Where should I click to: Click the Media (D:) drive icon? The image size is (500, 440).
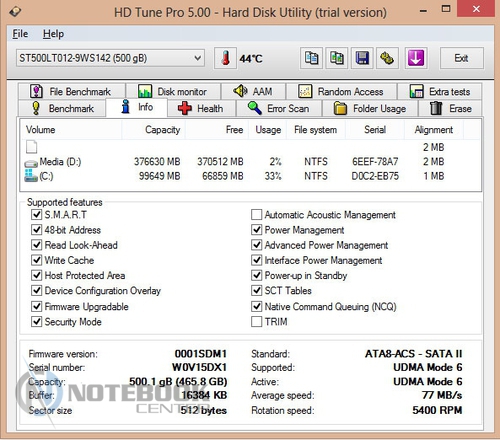point(31,164)
